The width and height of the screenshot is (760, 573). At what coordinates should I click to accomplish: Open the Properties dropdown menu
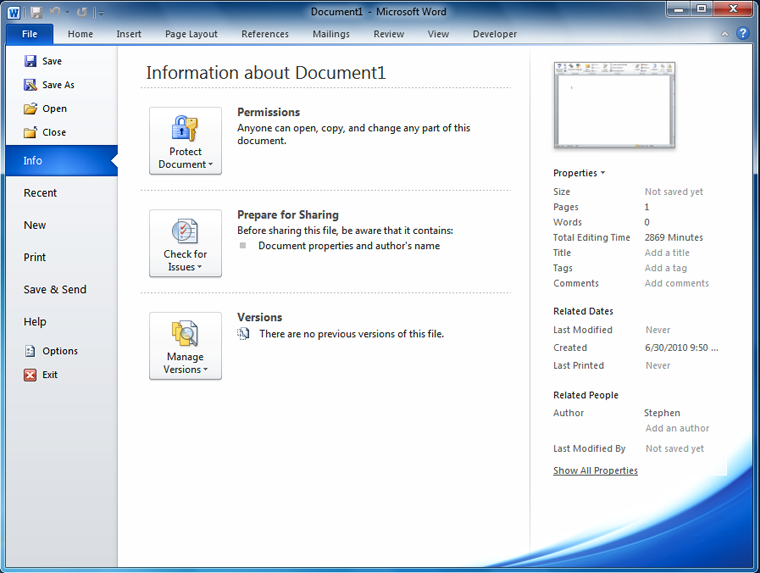click(579, 173)
